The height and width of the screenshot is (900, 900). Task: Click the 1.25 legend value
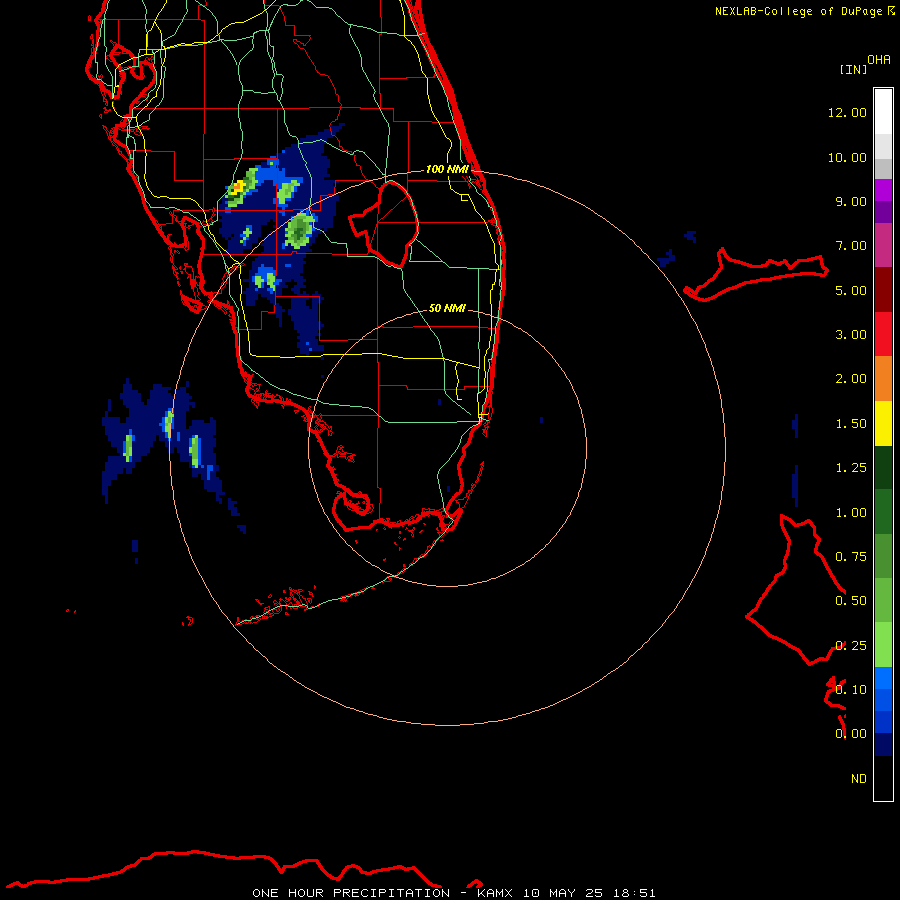[851, 468]
